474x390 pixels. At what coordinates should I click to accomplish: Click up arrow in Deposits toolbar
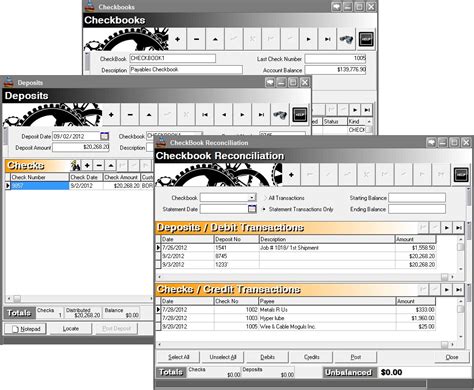(149, 114)
